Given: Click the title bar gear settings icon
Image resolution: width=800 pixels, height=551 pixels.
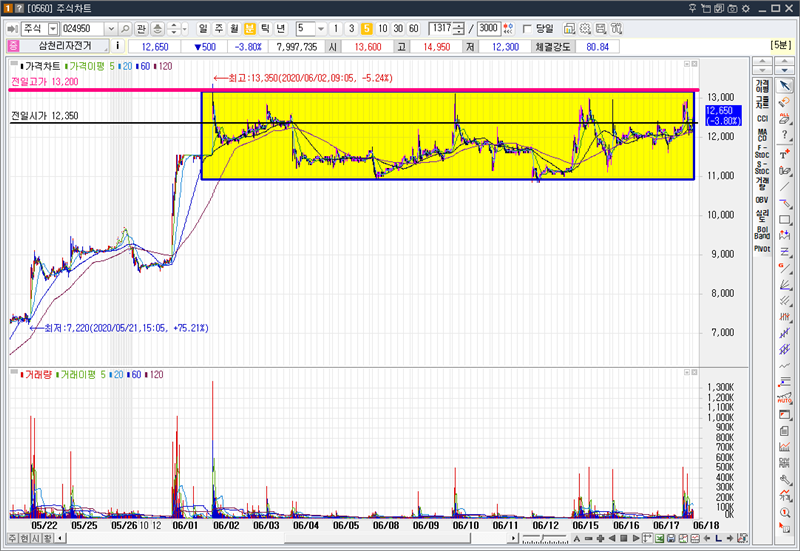Looking at the screenshot, I should pos(745,8).
